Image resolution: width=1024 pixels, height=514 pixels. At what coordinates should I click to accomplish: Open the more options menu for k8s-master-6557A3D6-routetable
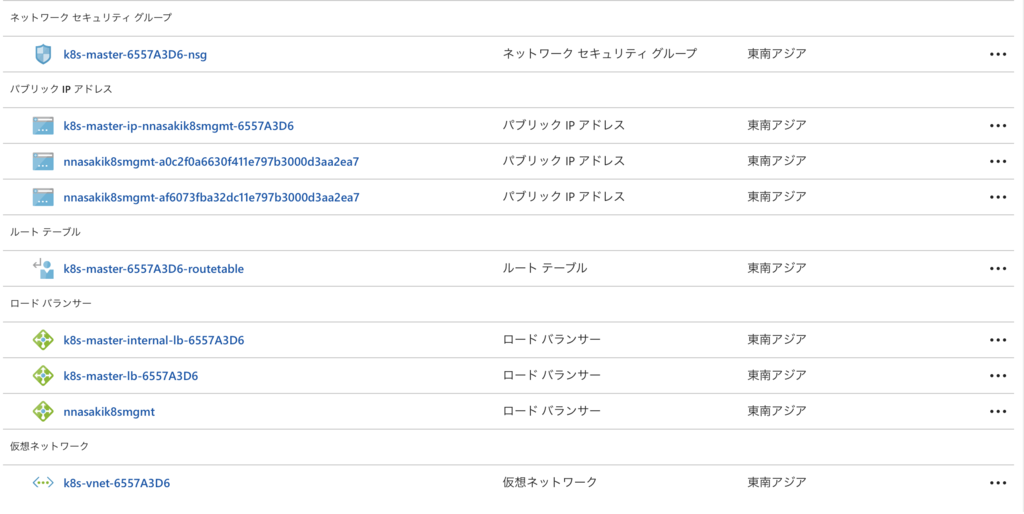coord(997,269)
